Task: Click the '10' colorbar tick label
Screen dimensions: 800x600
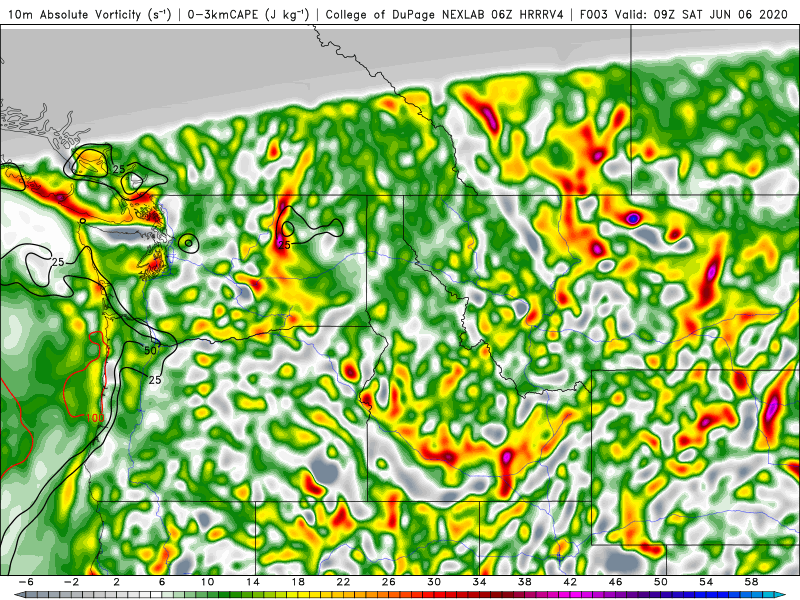Action: tap(207, 582)
